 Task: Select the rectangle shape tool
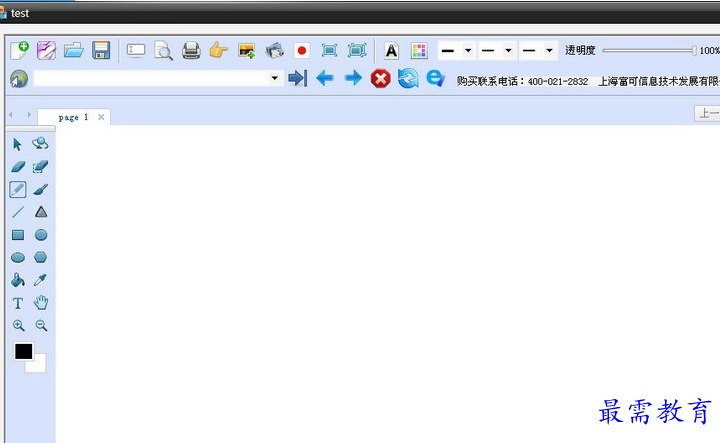[x=18, y=235]
